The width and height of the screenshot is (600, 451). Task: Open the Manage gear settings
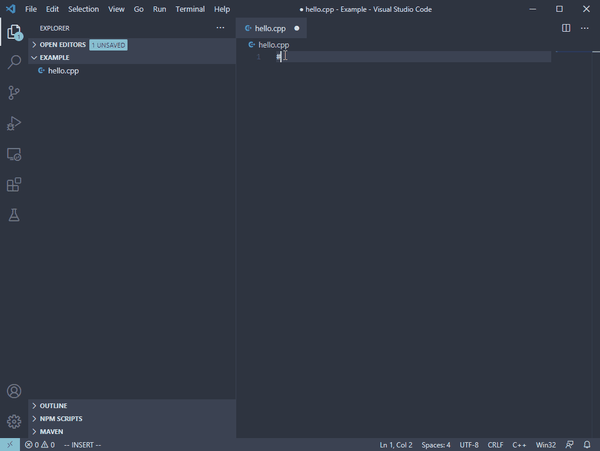point(14,422)
